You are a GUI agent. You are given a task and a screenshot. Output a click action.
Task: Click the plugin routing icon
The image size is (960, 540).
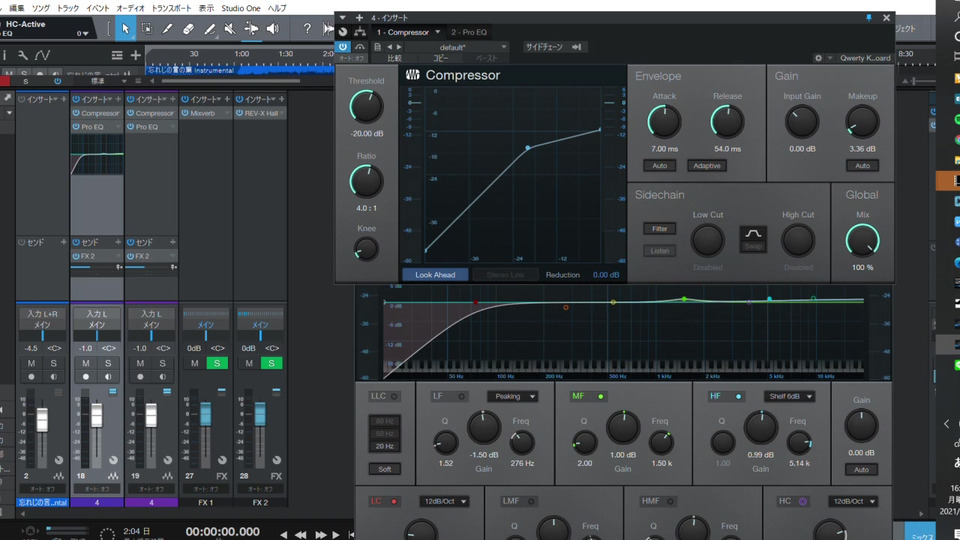click(x=360, y=32)
